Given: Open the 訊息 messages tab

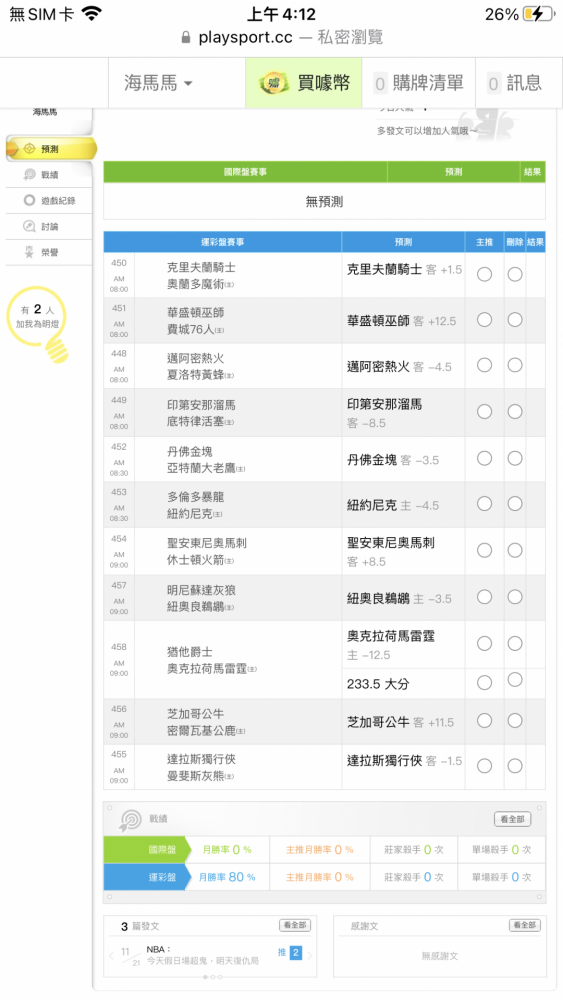Looking at the screenshot, I should pos(515,83).
